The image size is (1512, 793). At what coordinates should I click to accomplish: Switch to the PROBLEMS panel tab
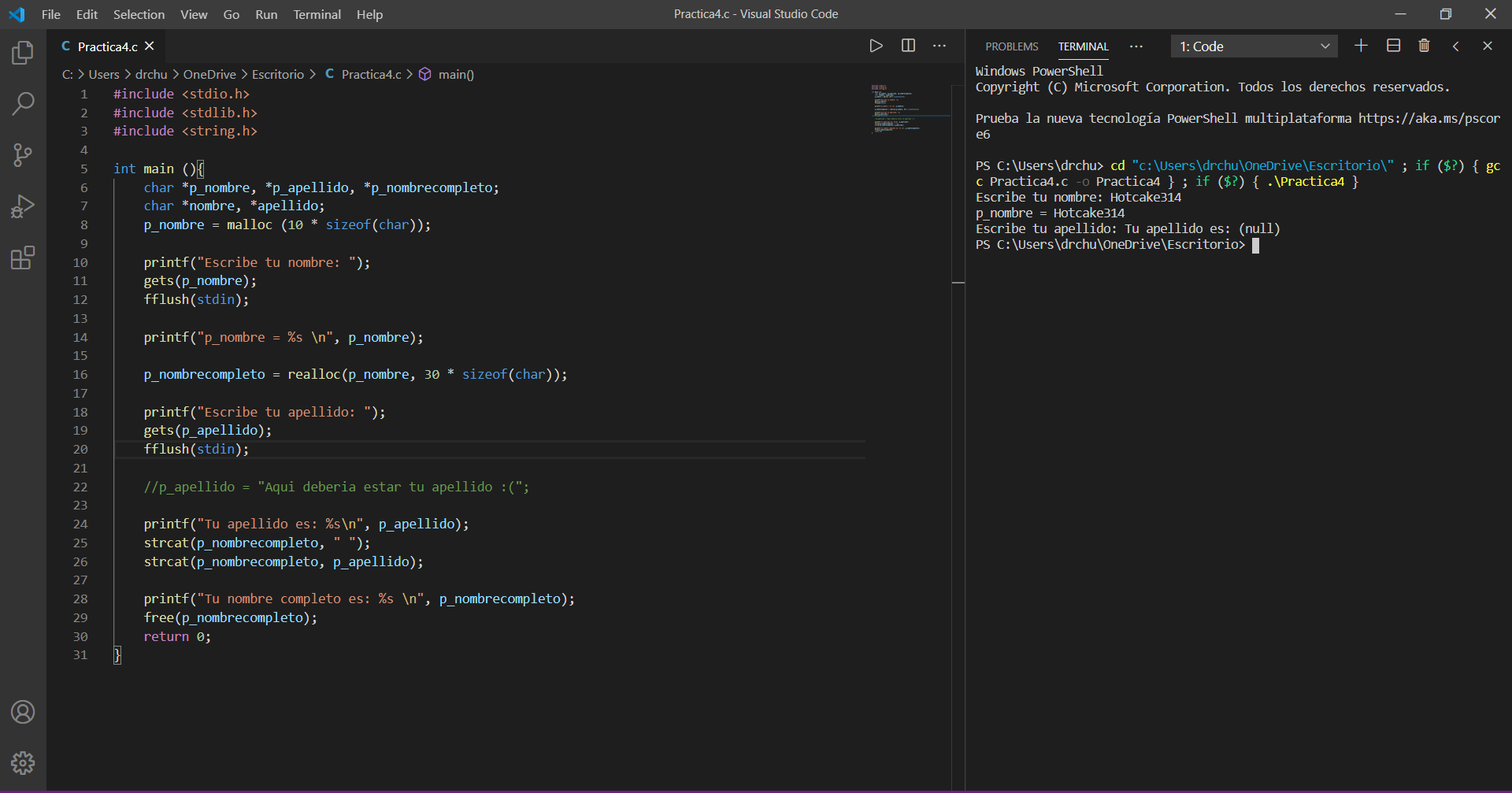[1011, 46]
